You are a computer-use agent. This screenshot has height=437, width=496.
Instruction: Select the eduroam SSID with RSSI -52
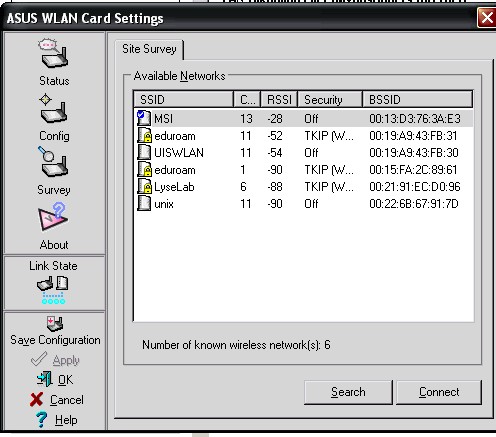pos(175,136)
